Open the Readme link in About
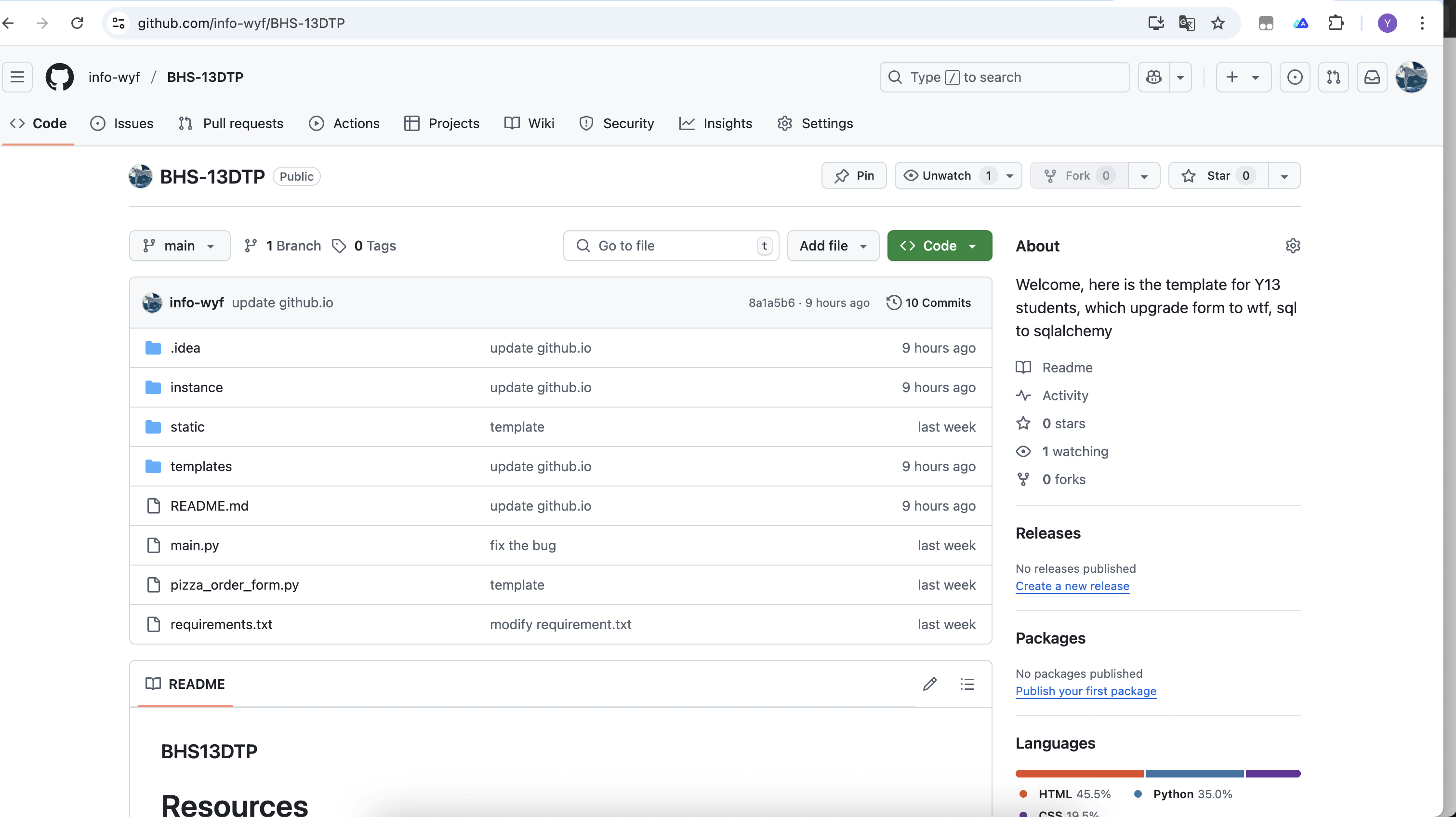 (1067, 367)
